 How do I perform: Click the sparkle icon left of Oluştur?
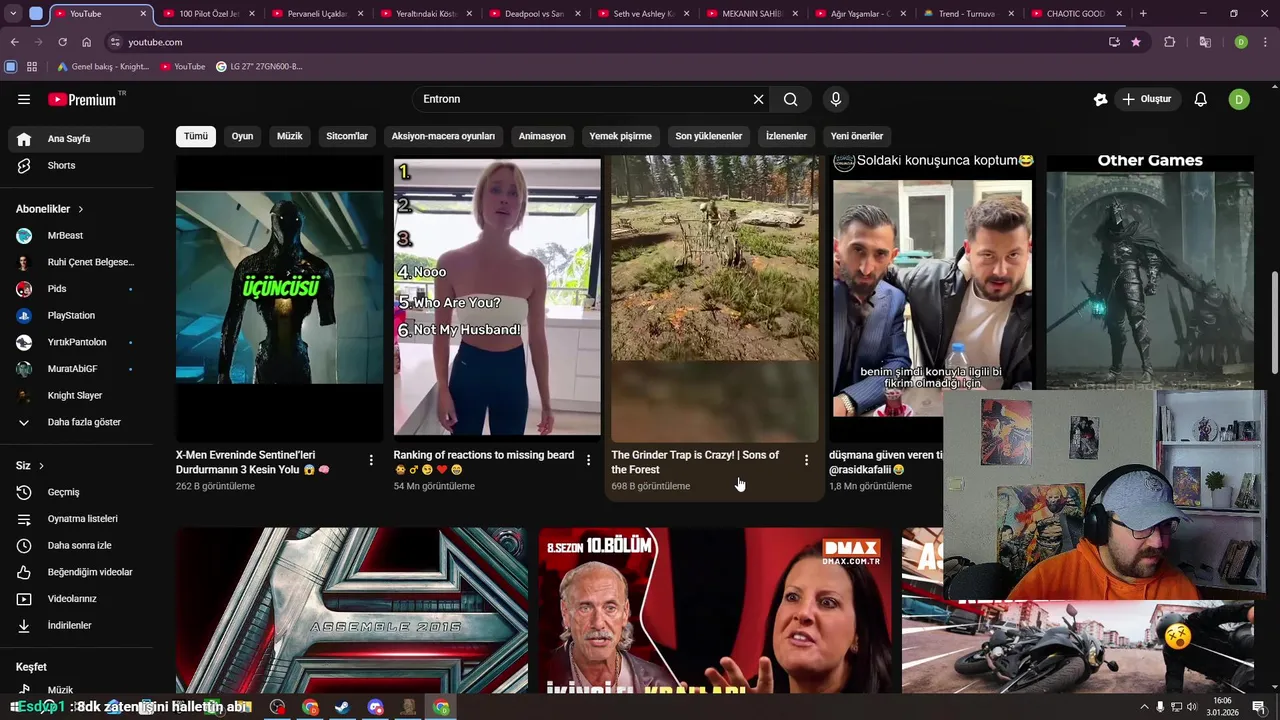click(1100, 99)
